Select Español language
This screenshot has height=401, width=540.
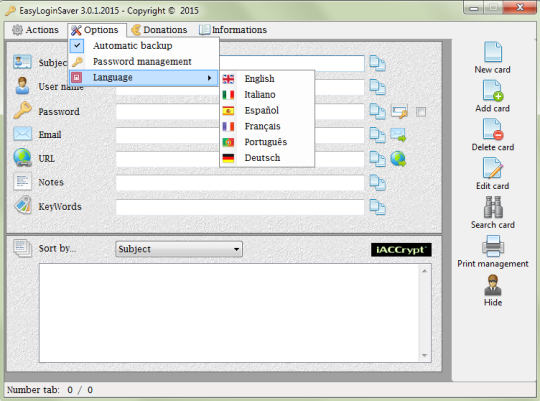[x=267, y=111]
